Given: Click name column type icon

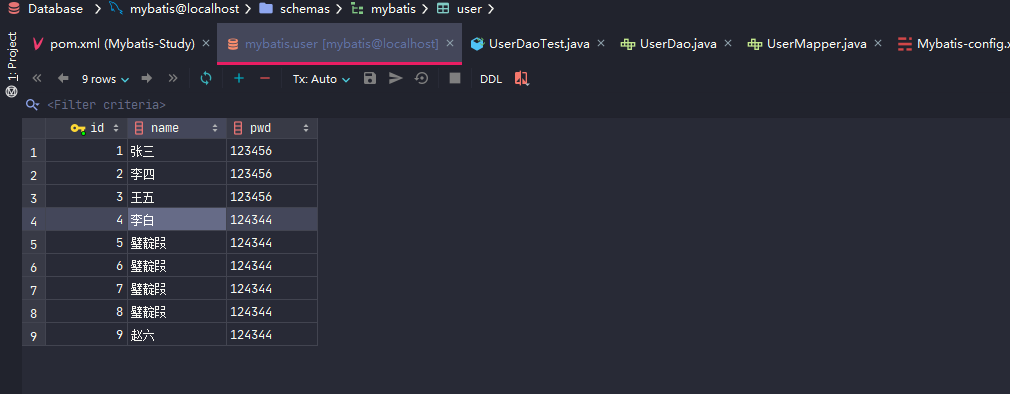Looking at the screenshot, I should pyautogui.click(x=138, y=128).
